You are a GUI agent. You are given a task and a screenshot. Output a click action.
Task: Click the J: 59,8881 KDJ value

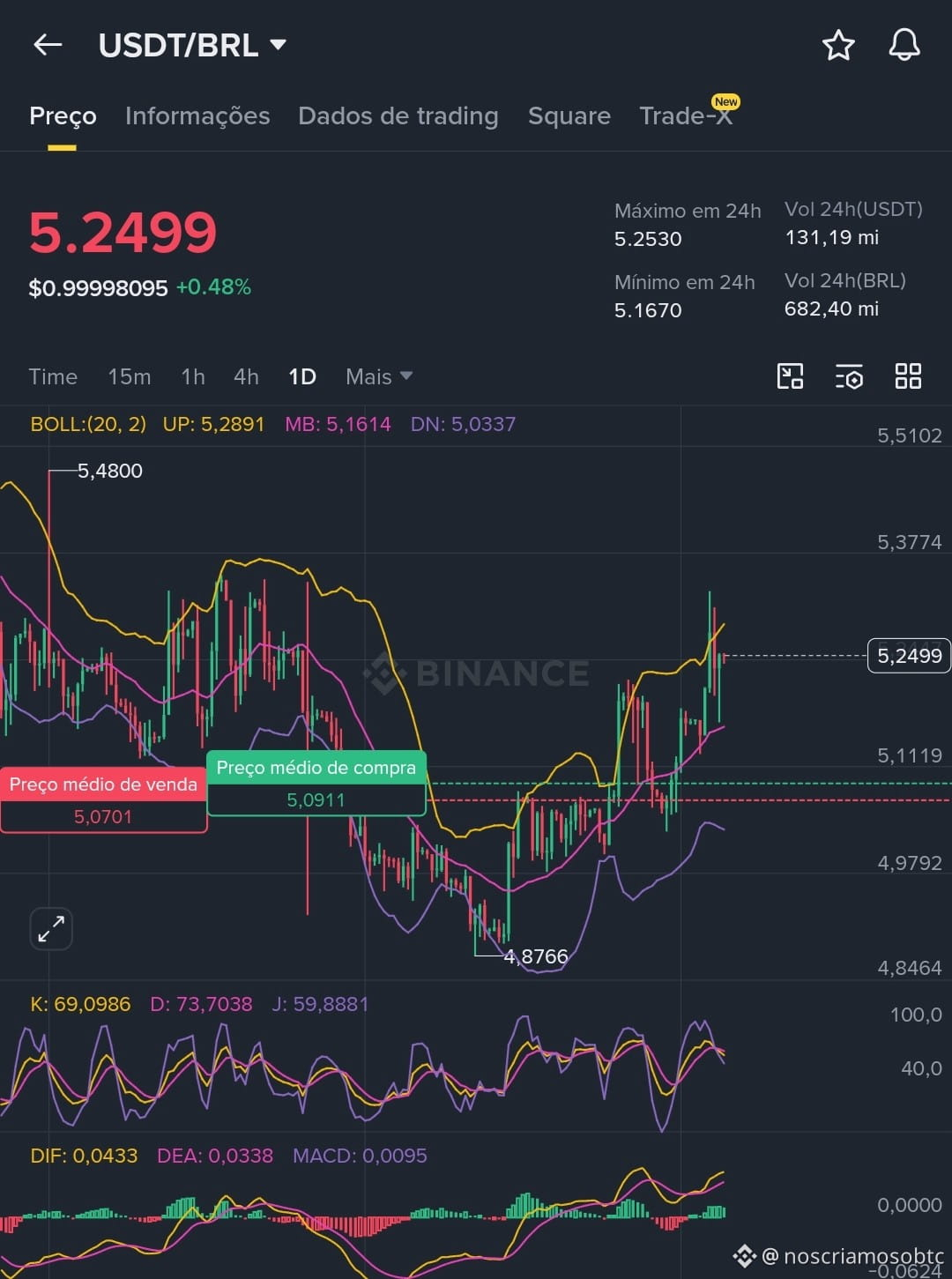click(x=320, y=1004)
